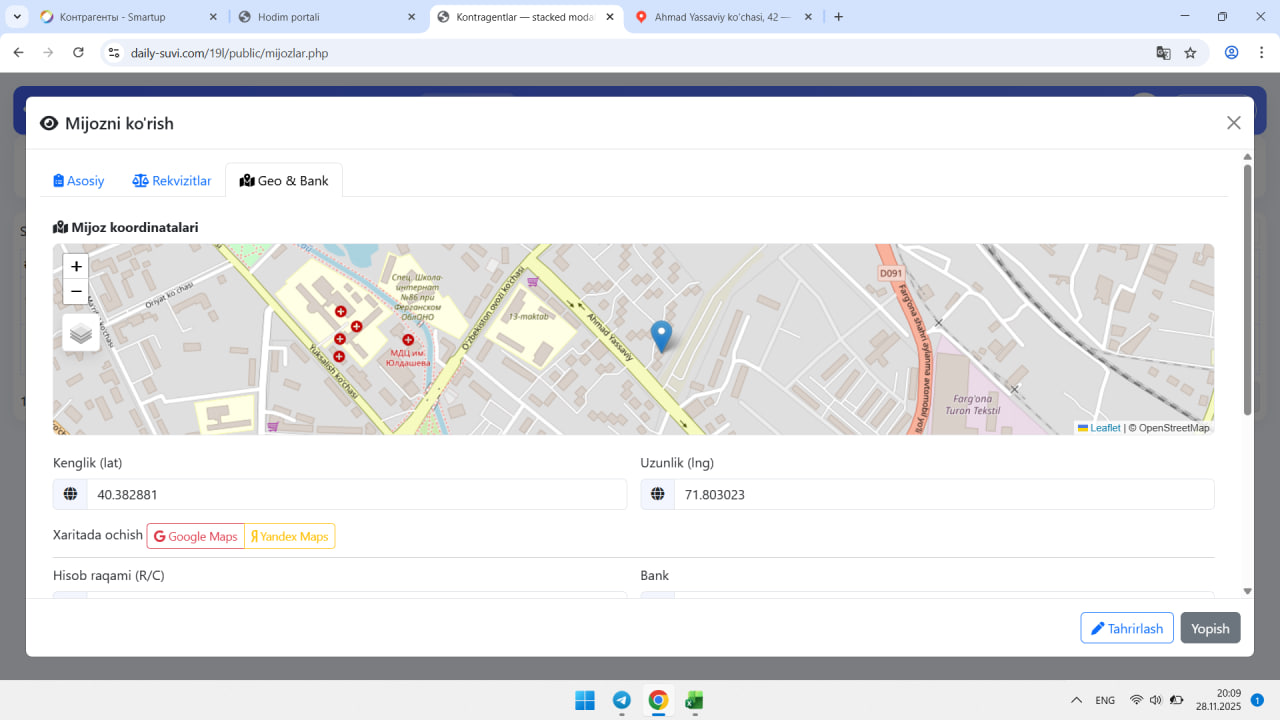This screenshot has width=1280, height=720.
Task: Bookmark this page with the star icon
Action: [x=1190, y=53]
